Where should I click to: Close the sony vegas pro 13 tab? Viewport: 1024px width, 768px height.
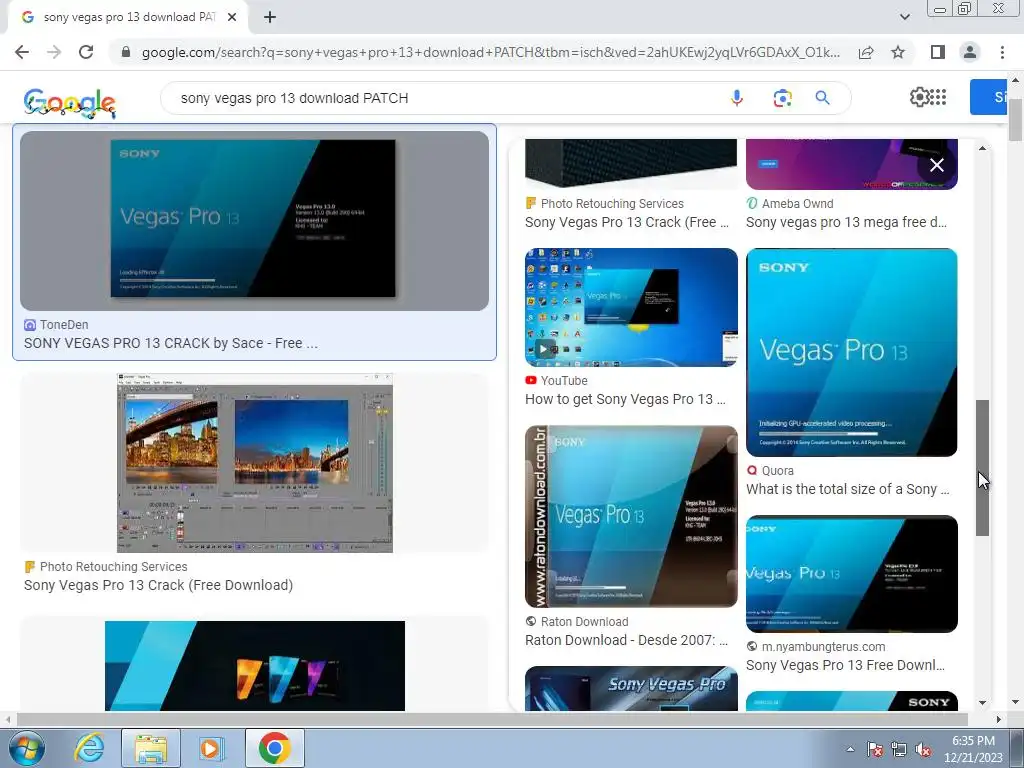232,18
